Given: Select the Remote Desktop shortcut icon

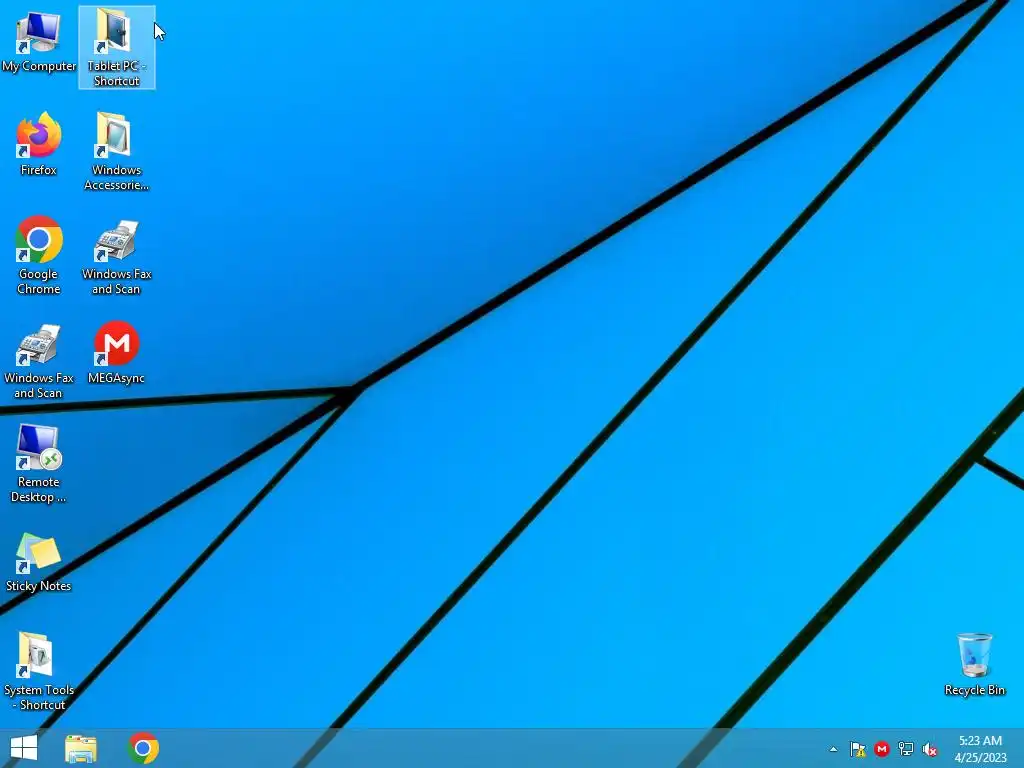Looking at the screenshot, I should [39, 464].
